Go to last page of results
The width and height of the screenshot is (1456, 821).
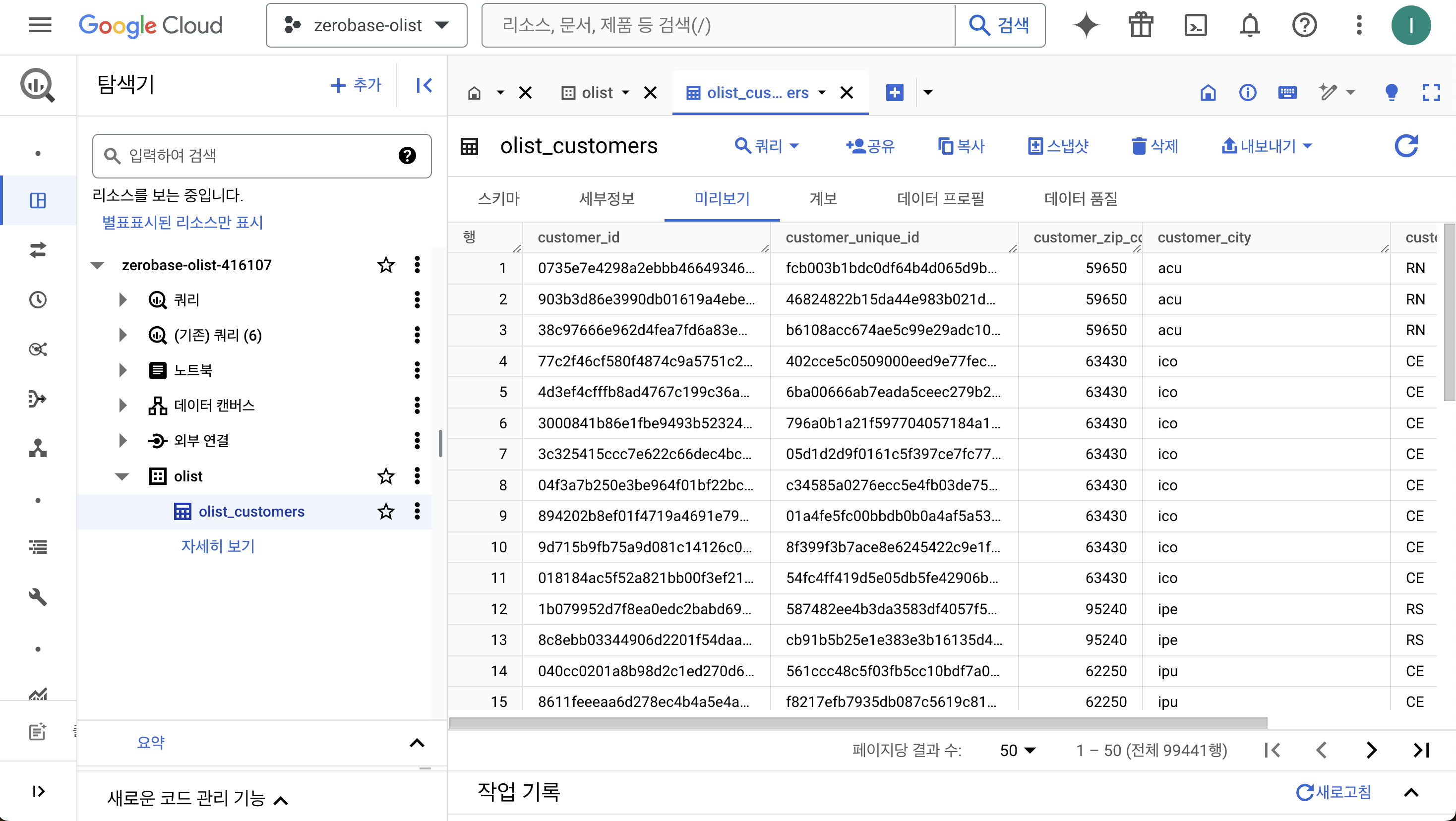coord(1421,750)
